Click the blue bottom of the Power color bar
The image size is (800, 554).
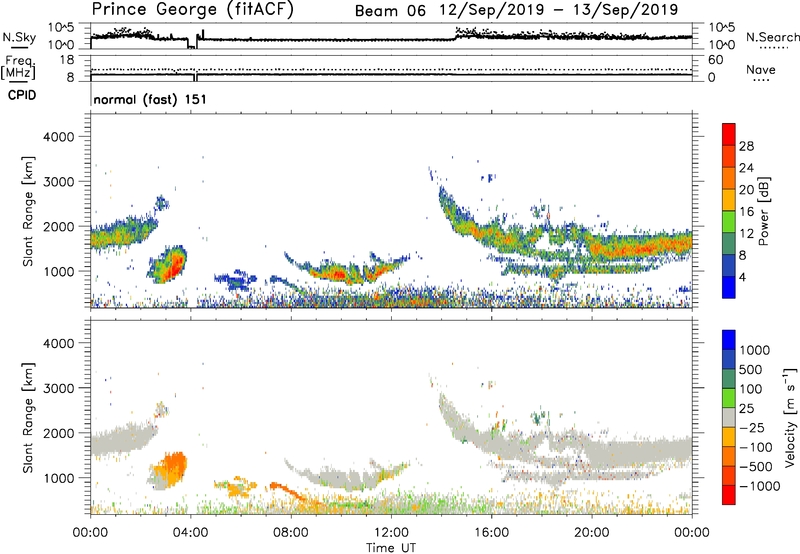point(729,287)
